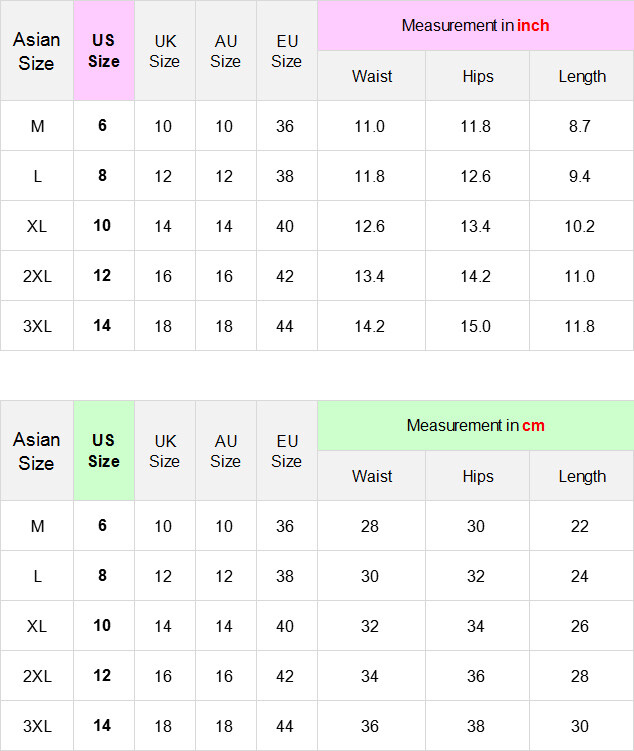634x751 pixels.
Task: Select hips value 38 in the cm table
Action: [476, 726]
